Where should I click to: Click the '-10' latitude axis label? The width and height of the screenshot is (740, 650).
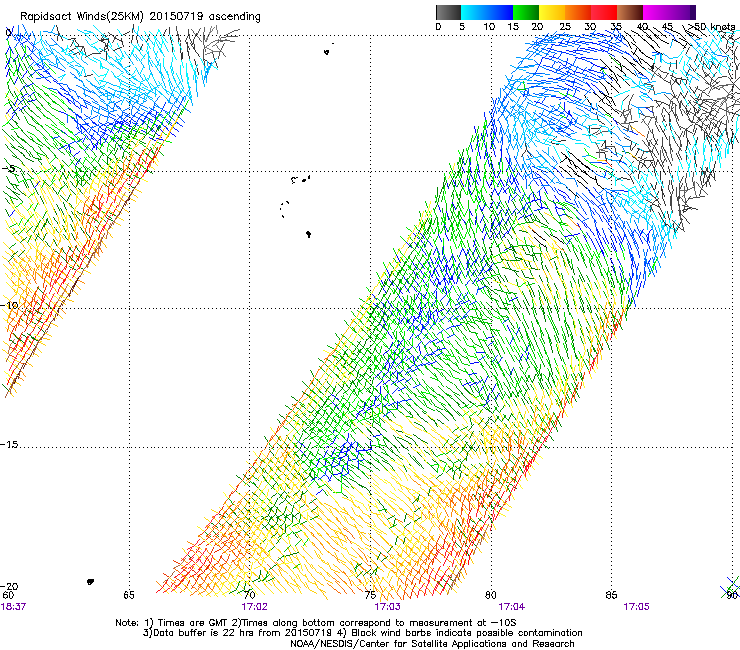[9, 305]
